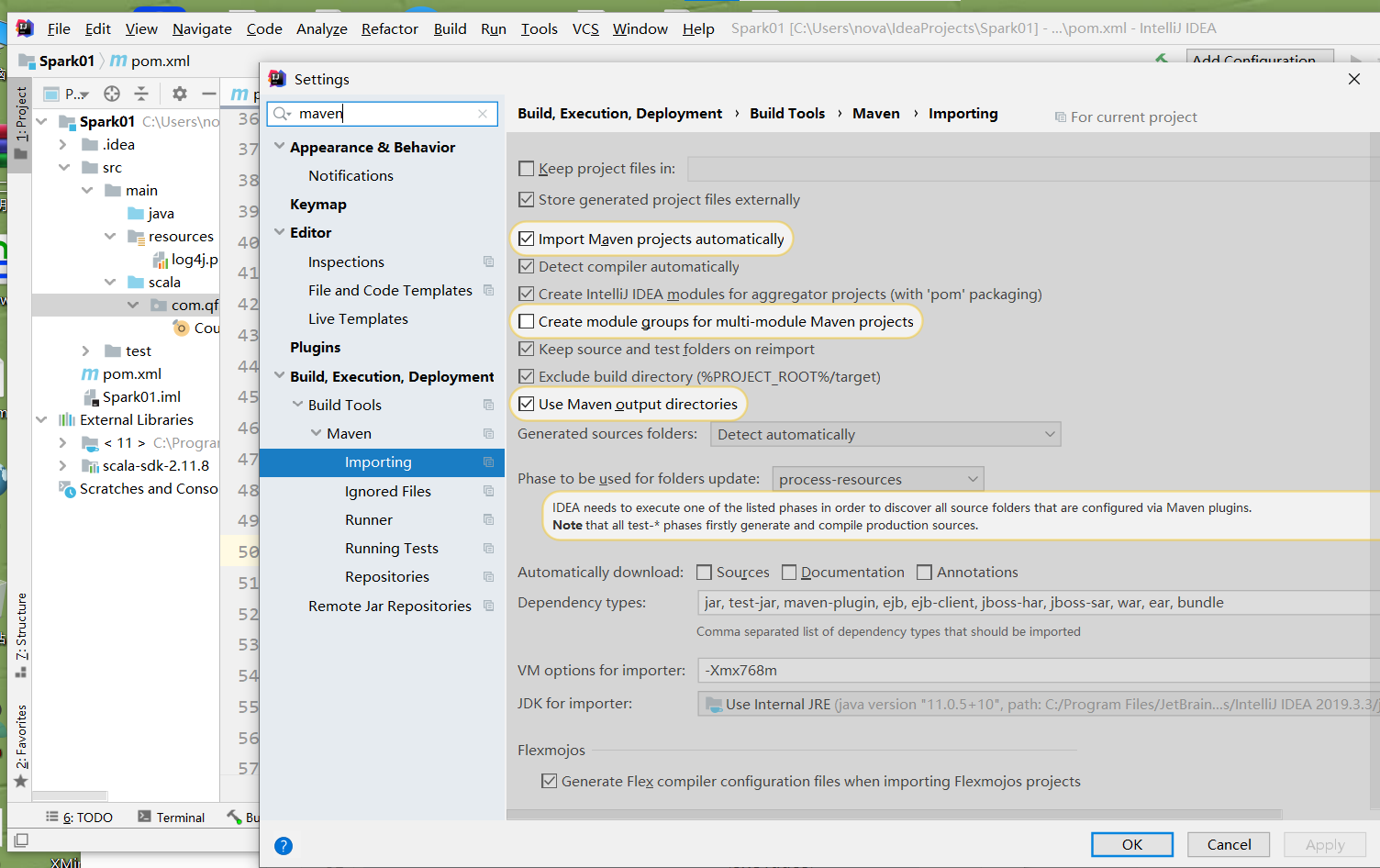Click the per-project icon beside Inspections
Screen dimensions: 1380x868
pyautogui.click(x=489, y=262)
